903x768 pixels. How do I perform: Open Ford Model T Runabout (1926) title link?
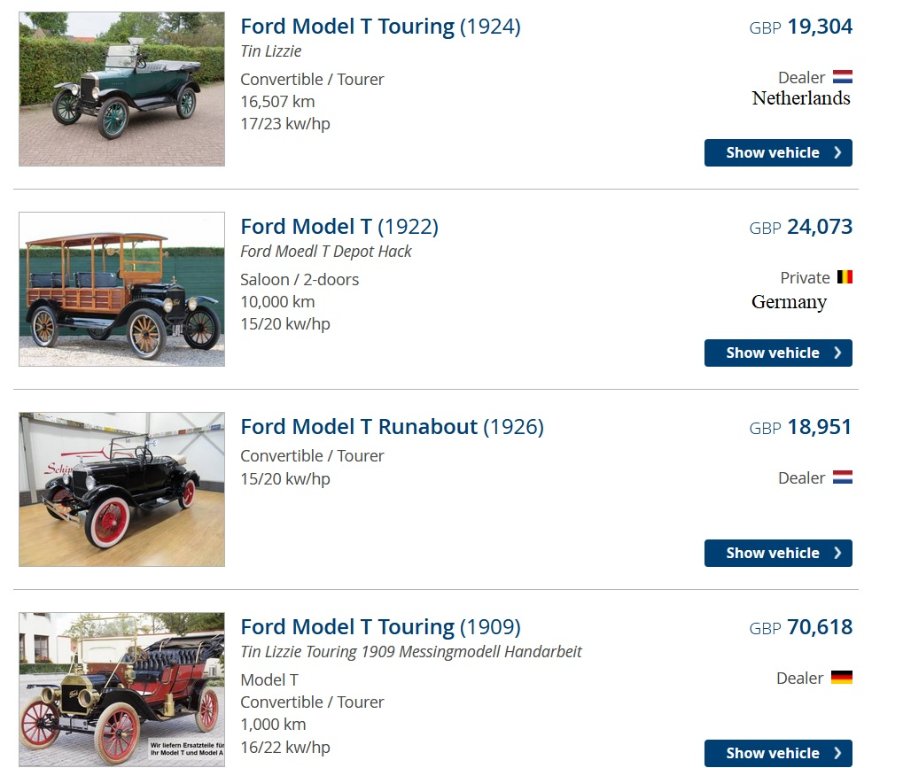[392, 427]
